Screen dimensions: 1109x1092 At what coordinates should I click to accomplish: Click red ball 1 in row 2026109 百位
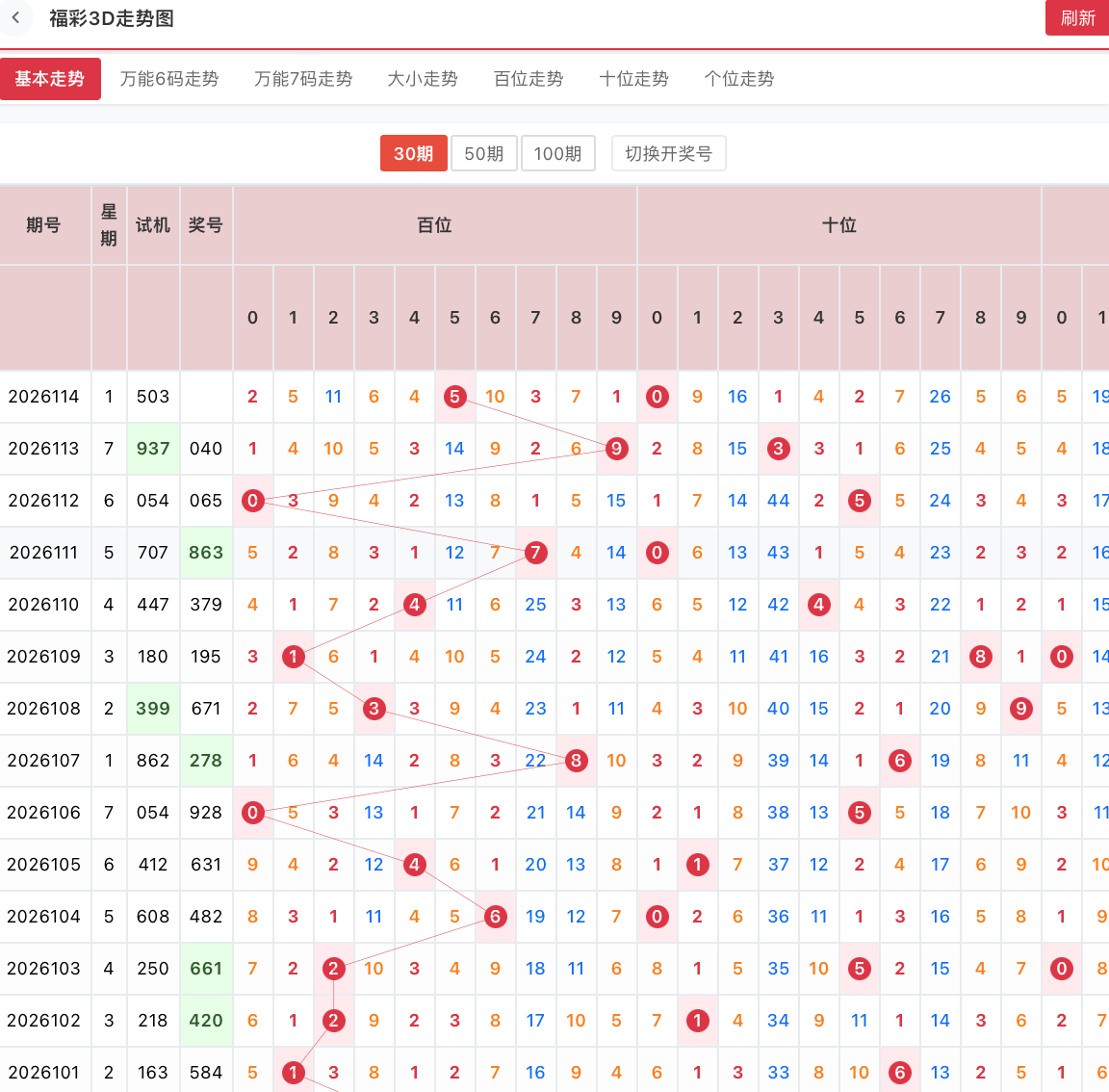point(294,657)
